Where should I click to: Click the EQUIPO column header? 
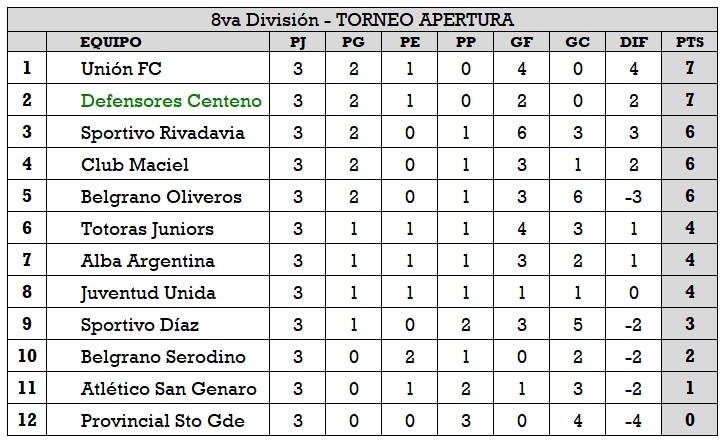(111, 42)
